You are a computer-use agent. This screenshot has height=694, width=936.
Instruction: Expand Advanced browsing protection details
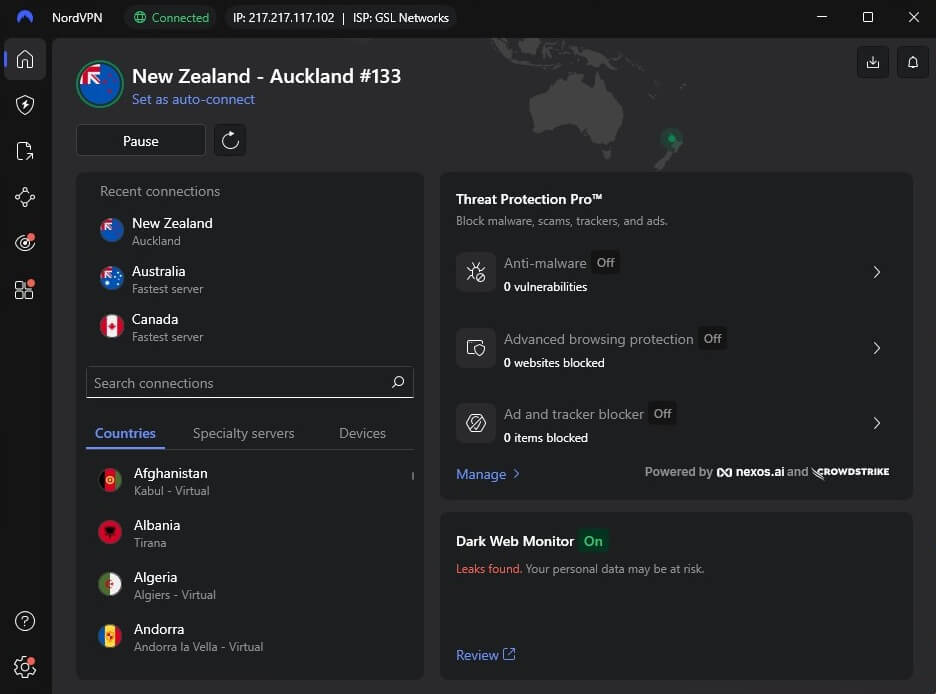click(877, 348)
